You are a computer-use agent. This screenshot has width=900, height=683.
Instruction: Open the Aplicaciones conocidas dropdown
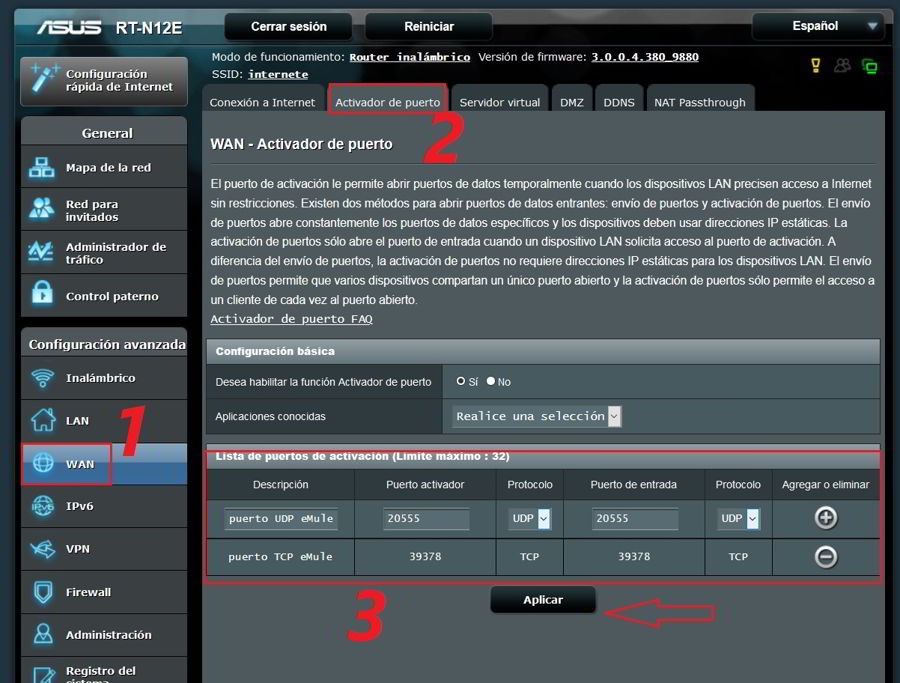click(x=536, y=416)
